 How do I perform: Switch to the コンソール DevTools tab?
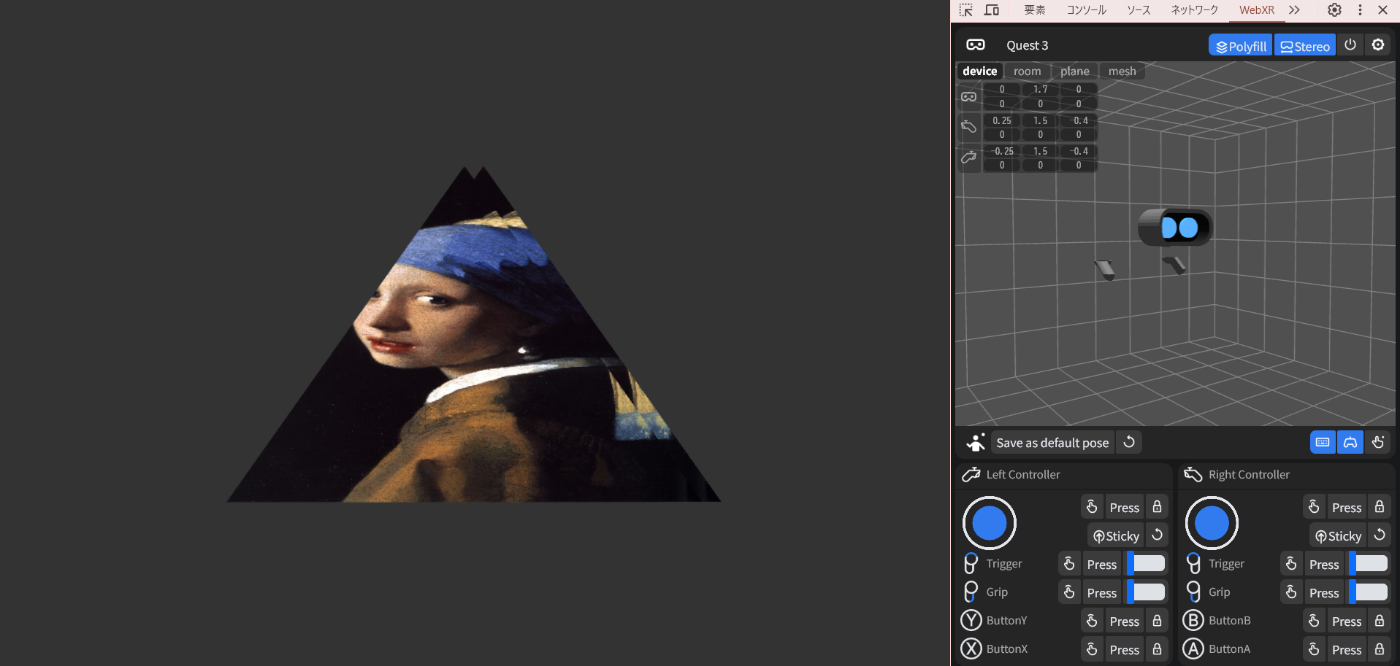(1086, 10)
